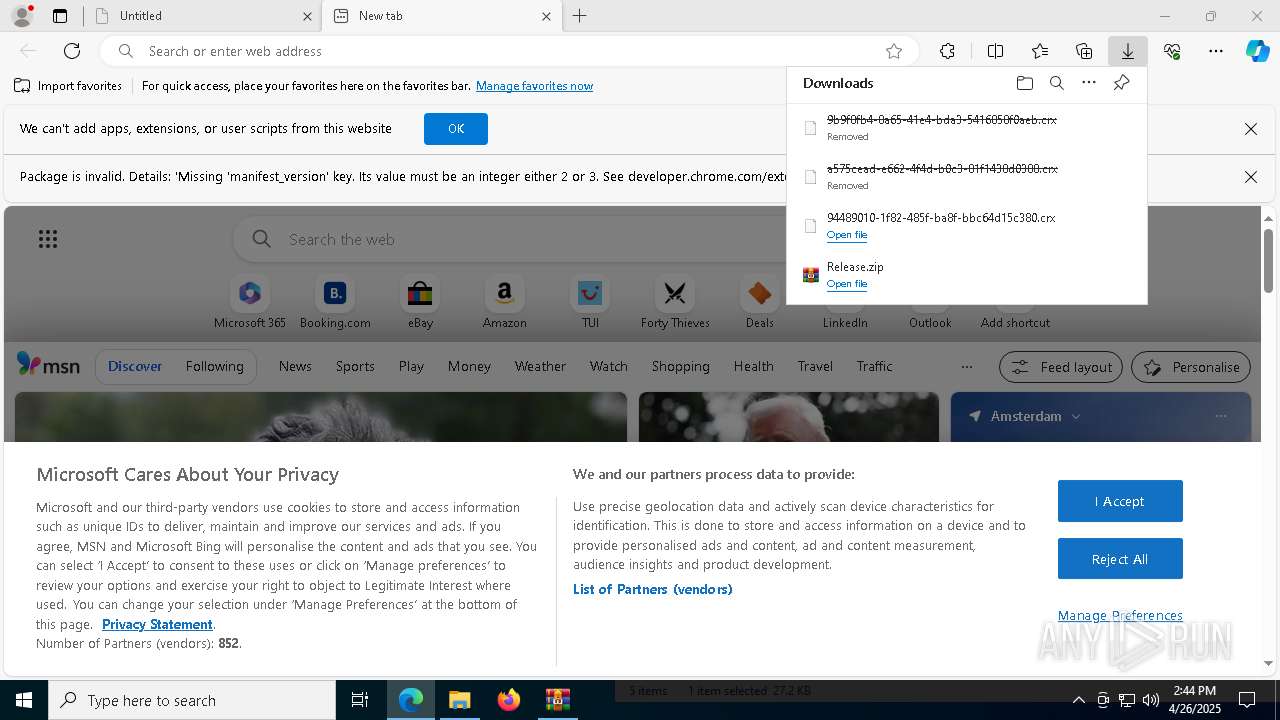Click the Feed layout button

click(x=1061, y=367)
